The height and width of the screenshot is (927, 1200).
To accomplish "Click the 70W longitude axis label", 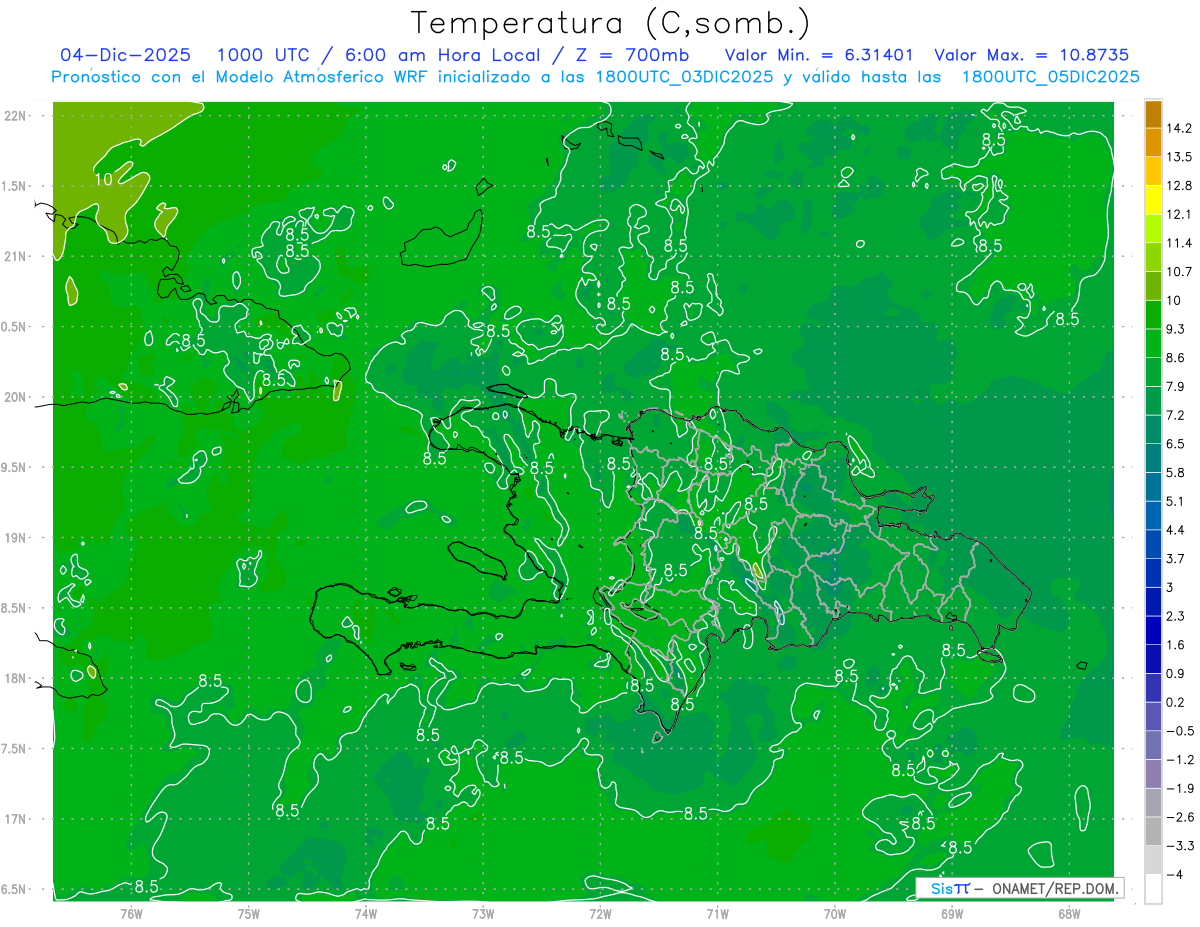I will point(834,913).
